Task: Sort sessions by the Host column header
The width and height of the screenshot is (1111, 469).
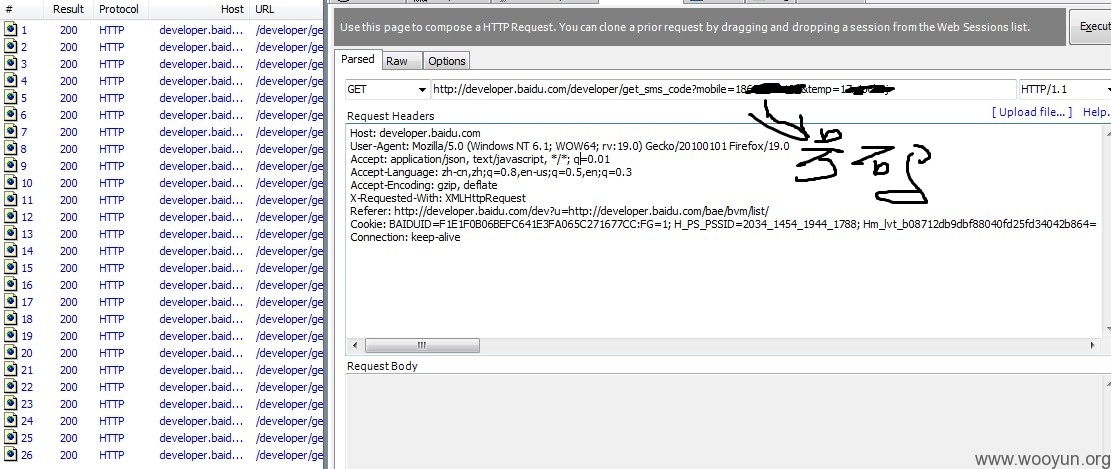Action: coord(232,9)
